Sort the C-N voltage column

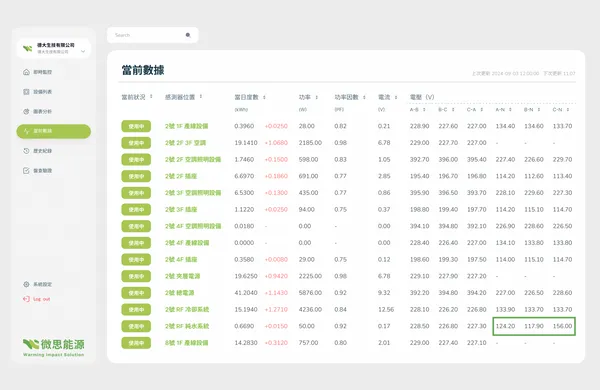(568, 110)
